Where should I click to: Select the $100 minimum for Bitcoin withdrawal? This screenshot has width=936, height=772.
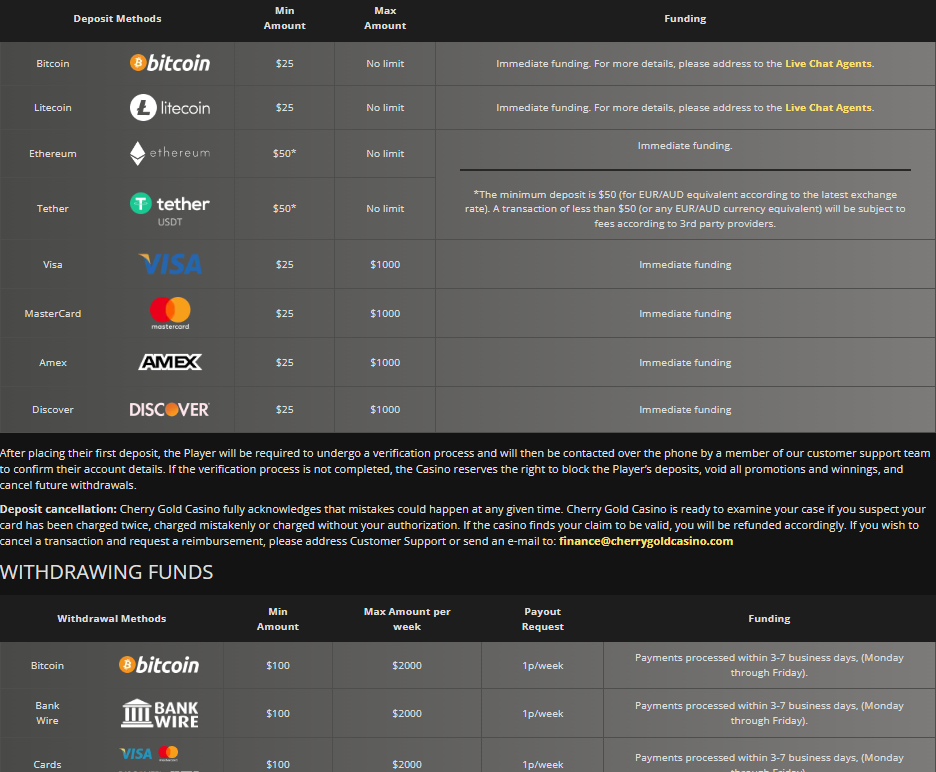278,665
